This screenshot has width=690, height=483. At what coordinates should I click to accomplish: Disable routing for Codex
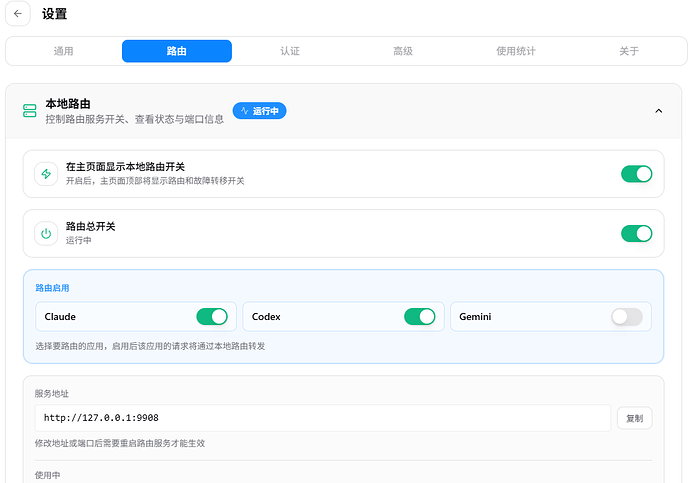pyautogui.click(x=420, y=317)
